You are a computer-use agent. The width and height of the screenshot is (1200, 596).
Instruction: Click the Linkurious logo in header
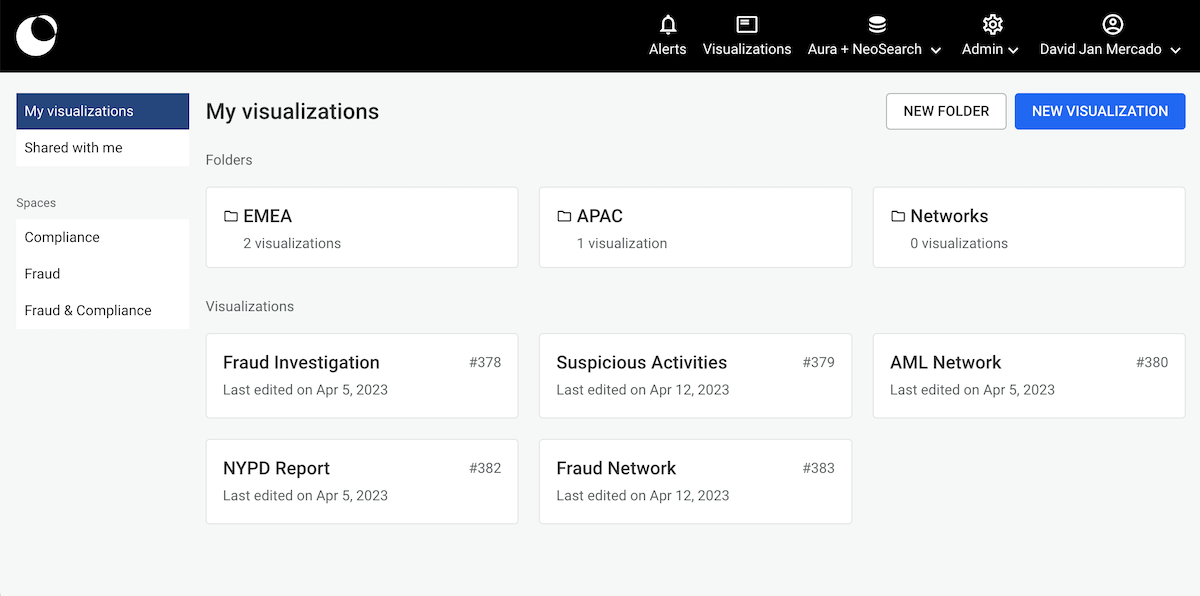pyautogui.click(x=37, y=36)
